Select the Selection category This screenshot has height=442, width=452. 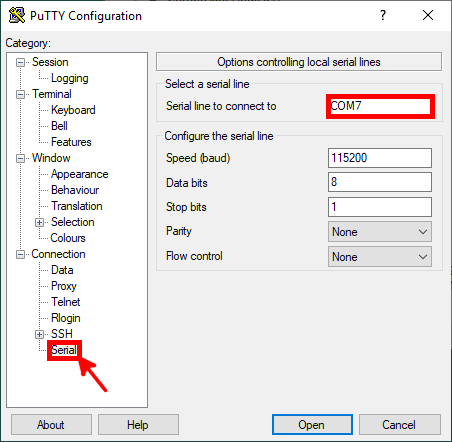click(73, 222)
